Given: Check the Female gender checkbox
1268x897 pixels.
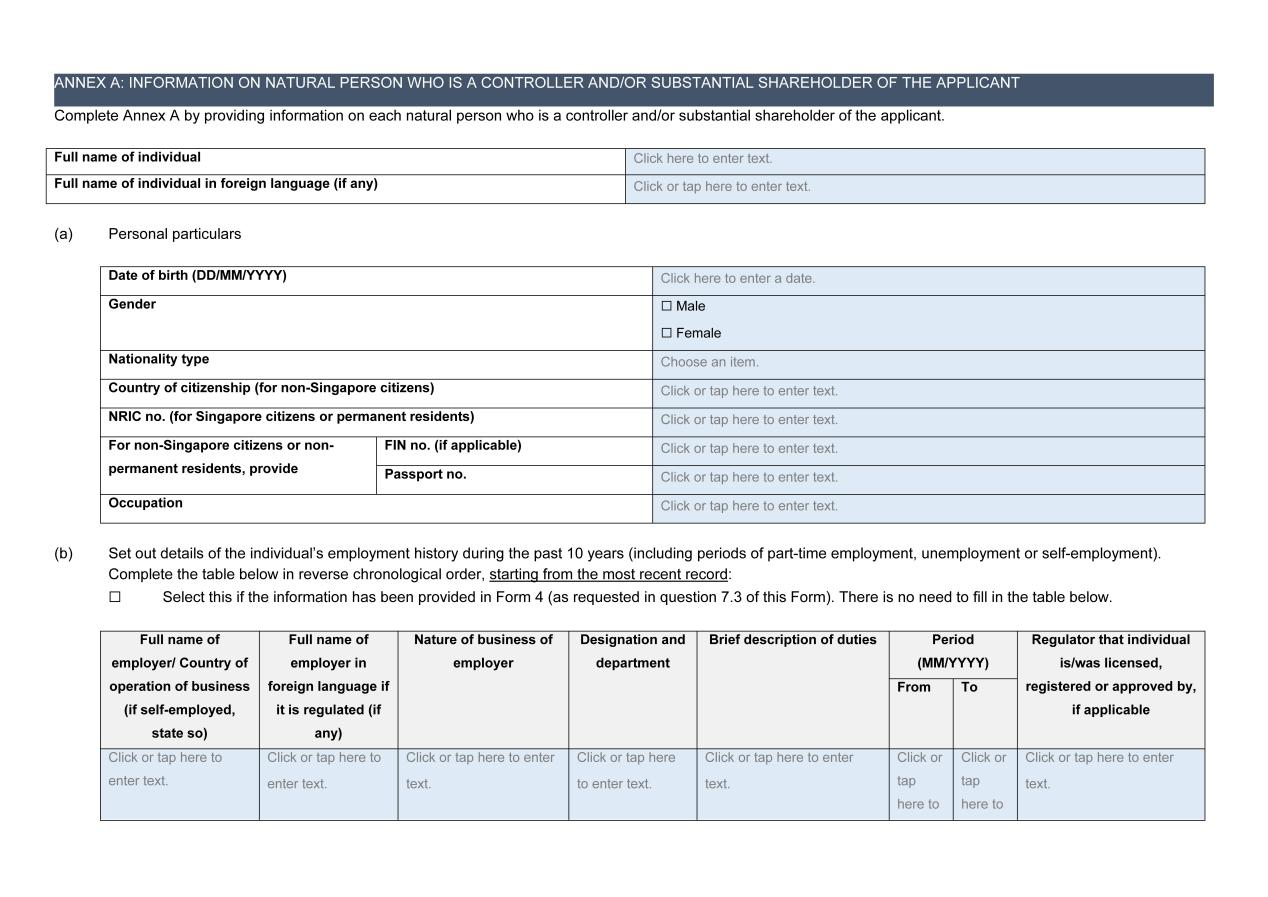Looking at the screenshot, I should click(x=667, y=334).
